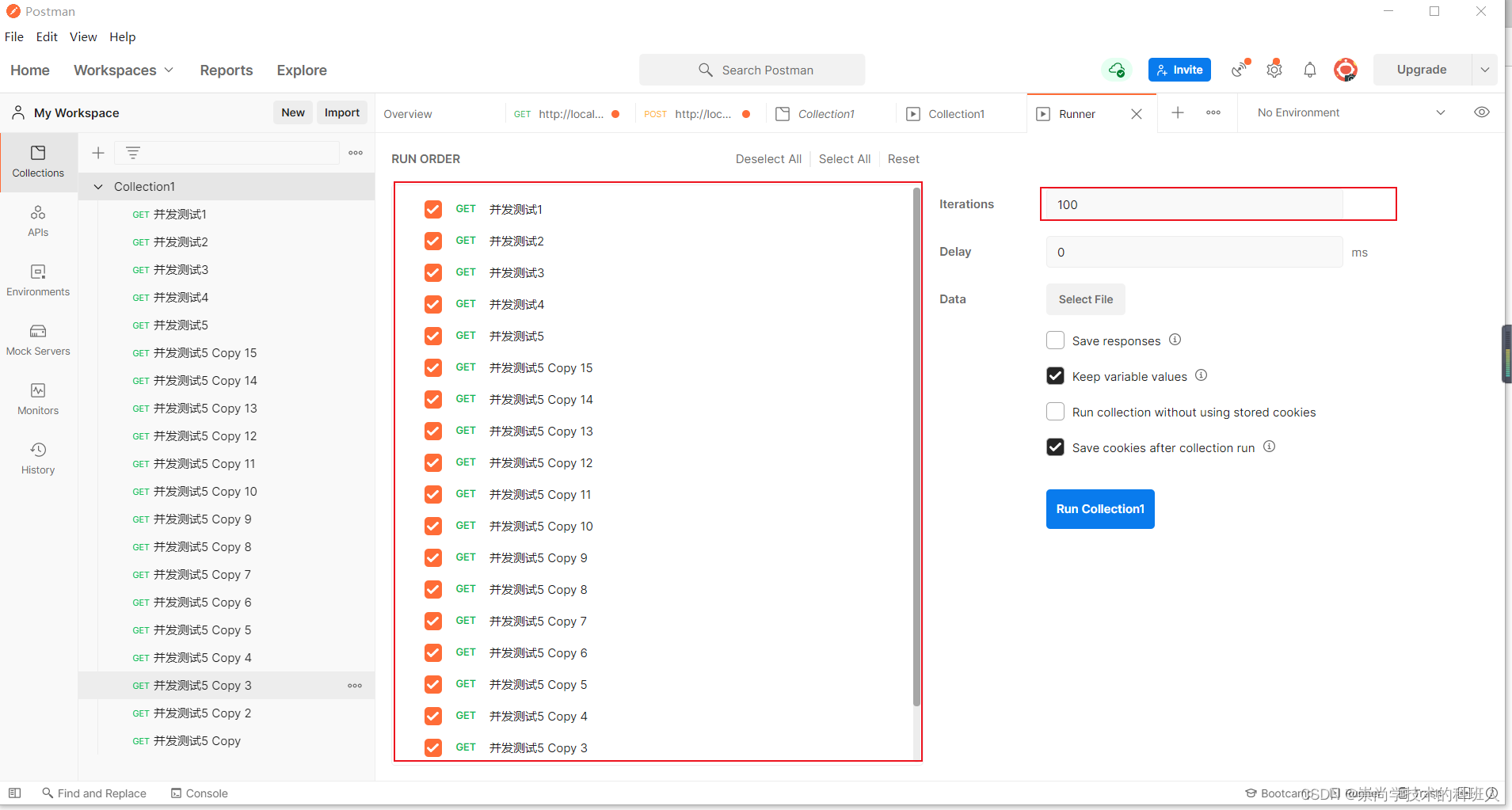Click the collection filter icon

pyautogui.click(x=133, y=153)
